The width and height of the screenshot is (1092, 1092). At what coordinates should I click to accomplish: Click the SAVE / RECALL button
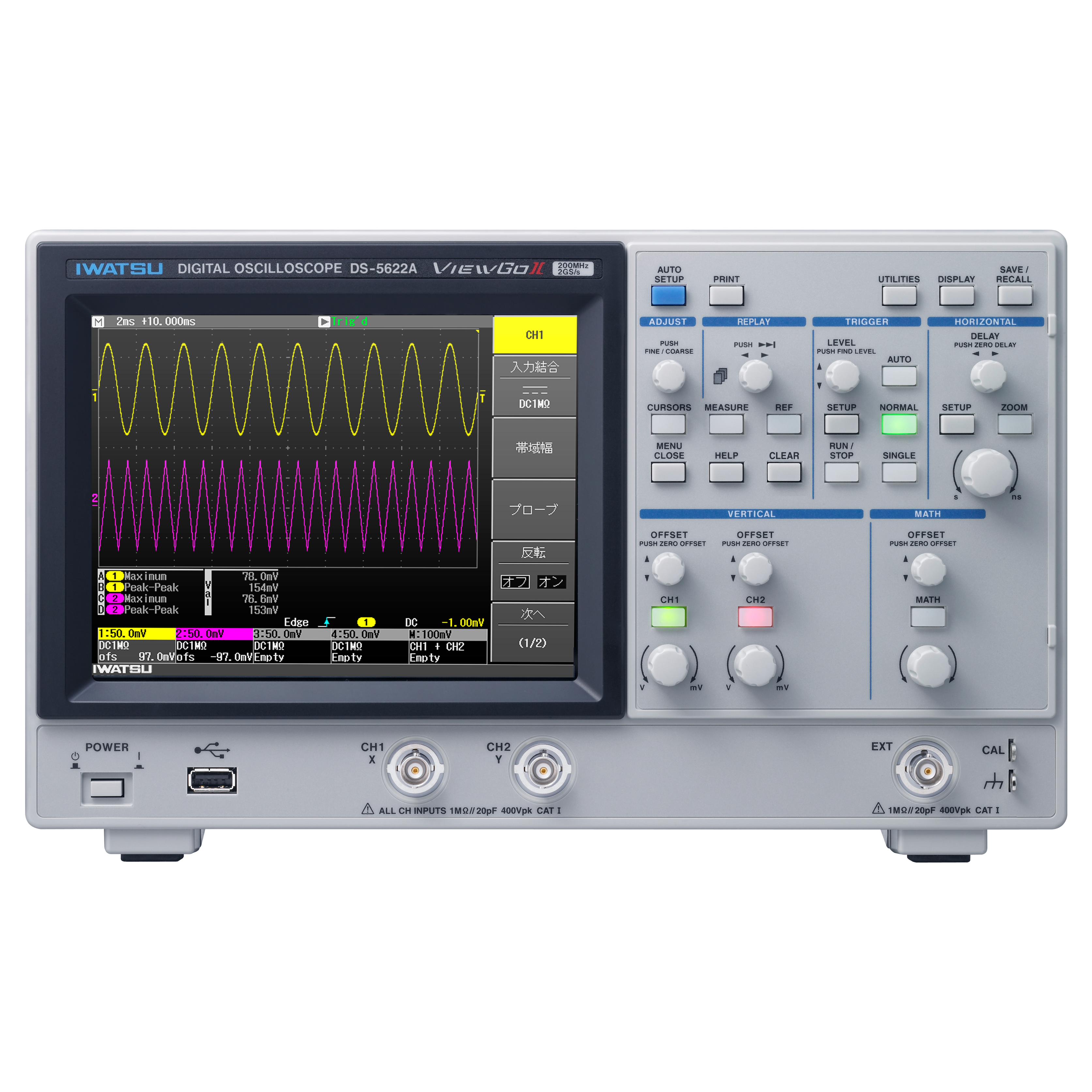1014,295
